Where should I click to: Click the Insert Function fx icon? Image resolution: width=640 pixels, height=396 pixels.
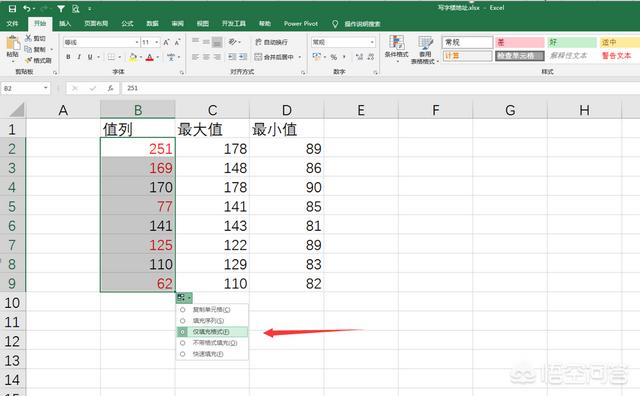[110, 88]
